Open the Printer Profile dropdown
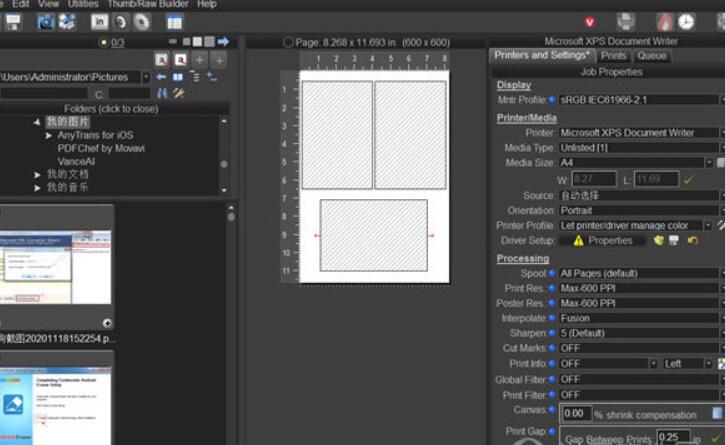This screenshot has width=725, height=445. (708, 225)
